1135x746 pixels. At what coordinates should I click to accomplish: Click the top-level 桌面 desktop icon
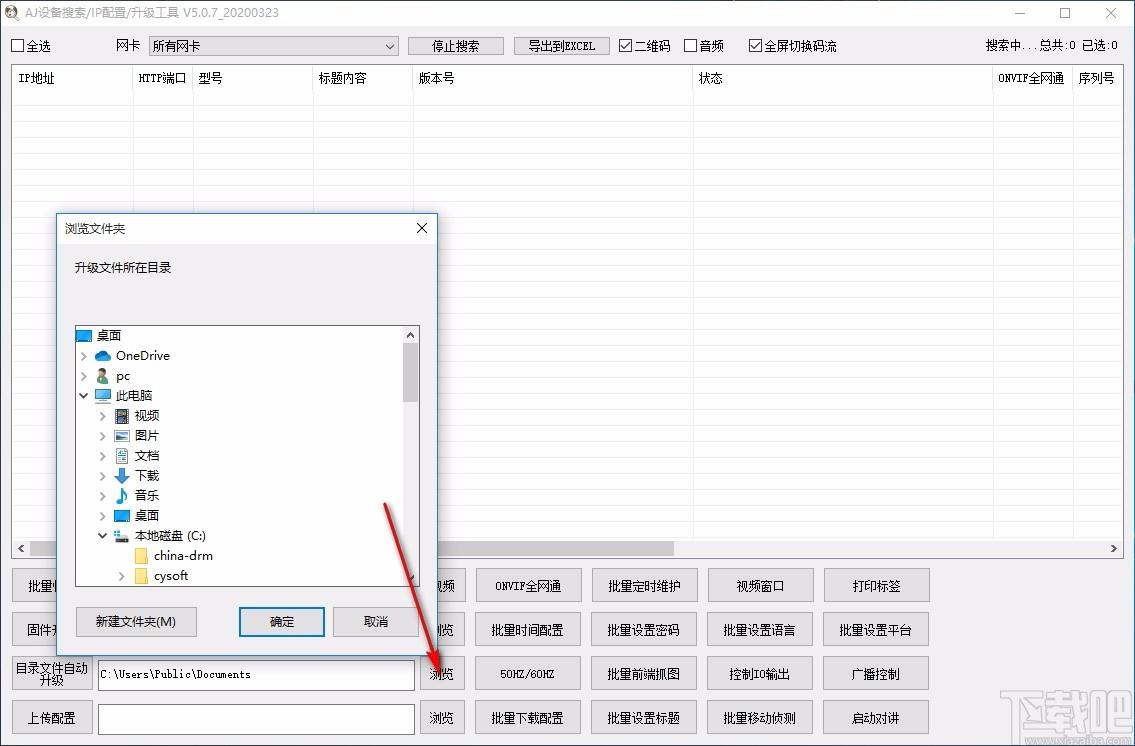(84, 336)
